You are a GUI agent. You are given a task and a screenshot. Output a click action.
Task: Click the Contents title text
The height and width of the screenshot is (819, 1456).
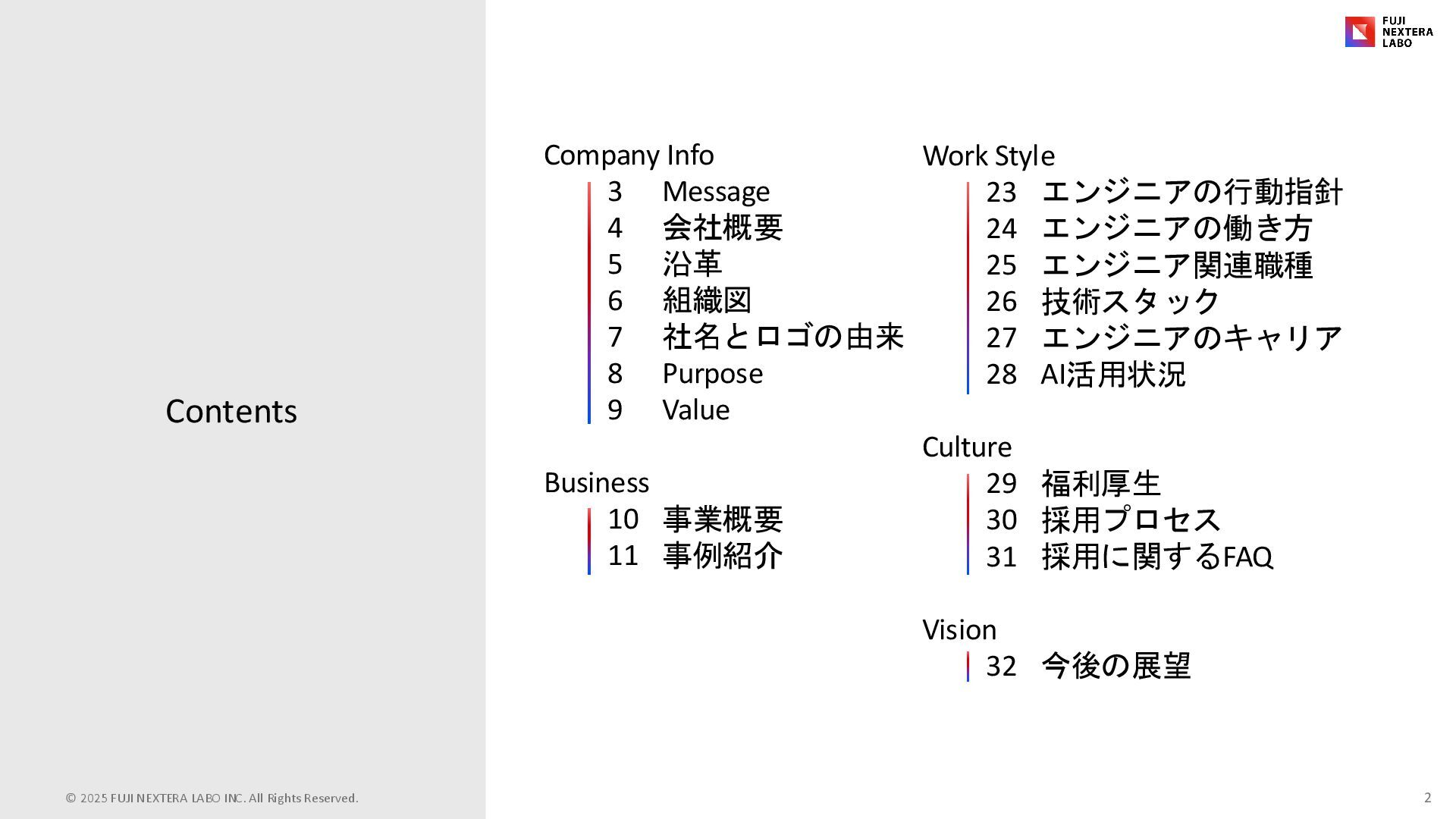[231, 412]
